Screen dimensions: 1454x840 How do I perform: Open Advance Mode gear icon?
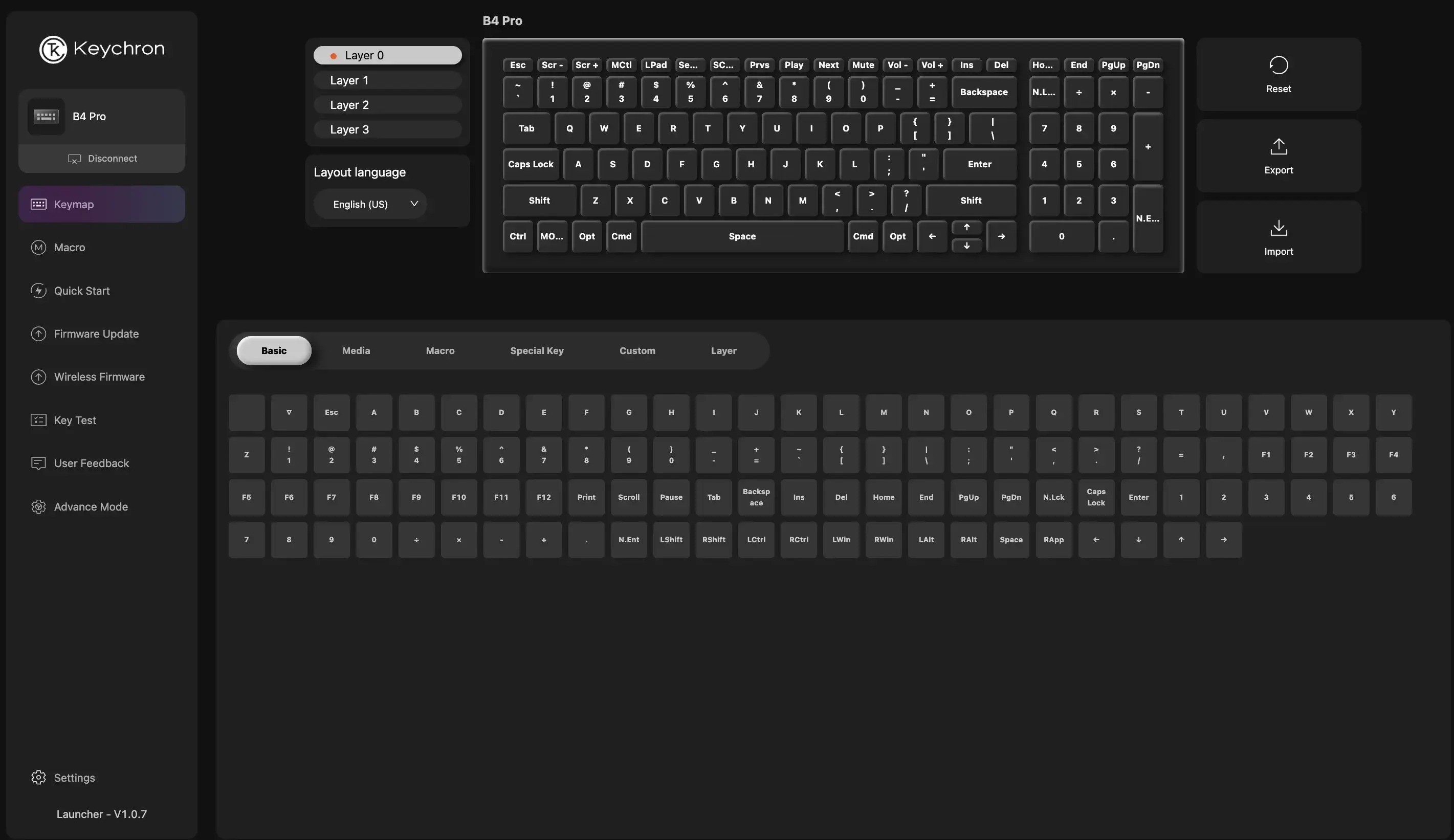coord(38,506)
